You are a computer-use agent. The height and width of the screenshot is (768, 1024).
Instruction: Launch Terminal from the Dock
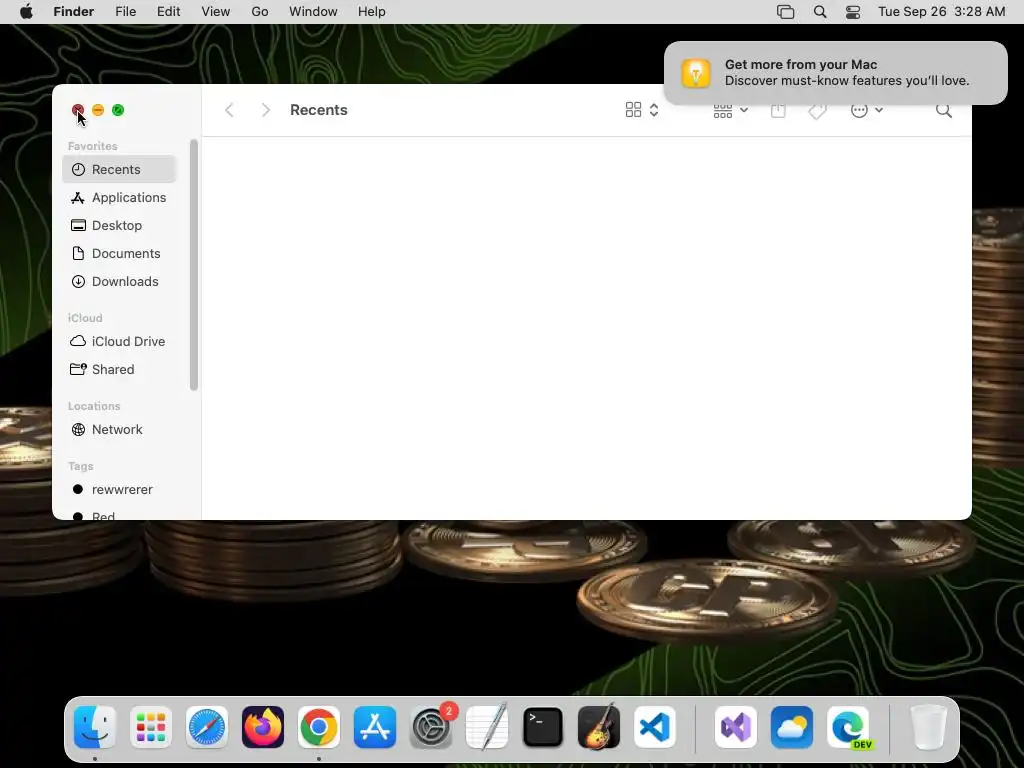[543, 727]
